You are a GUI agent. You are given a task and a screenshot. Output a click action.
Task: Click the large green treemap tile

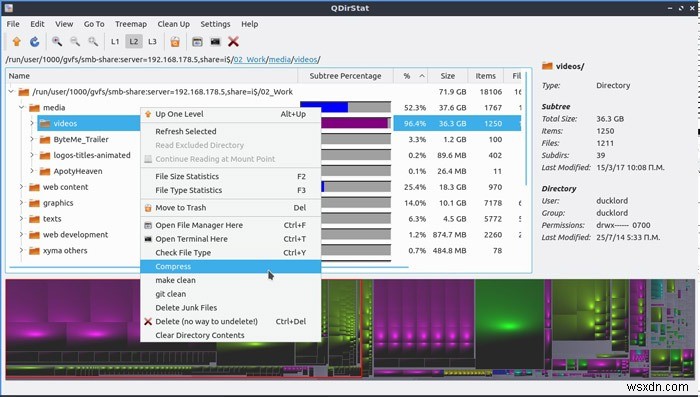[509, 324]
